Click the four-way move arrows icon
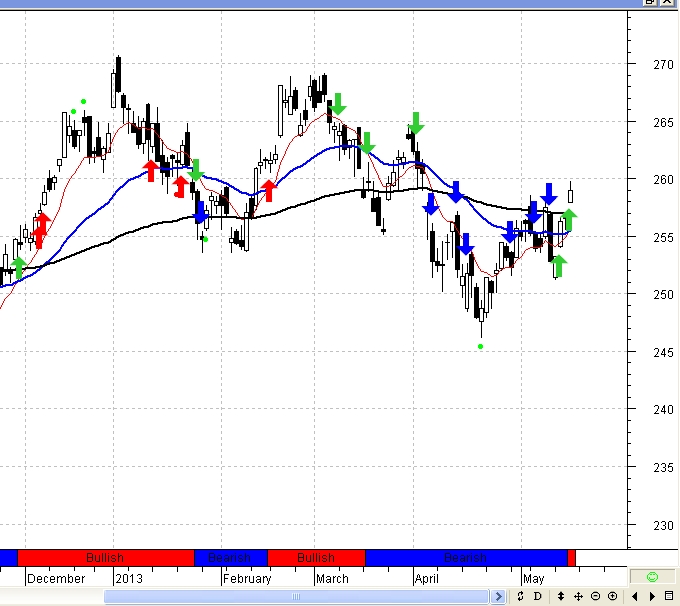The height and width of the screenshot is (606, 680). click(578, 597)
